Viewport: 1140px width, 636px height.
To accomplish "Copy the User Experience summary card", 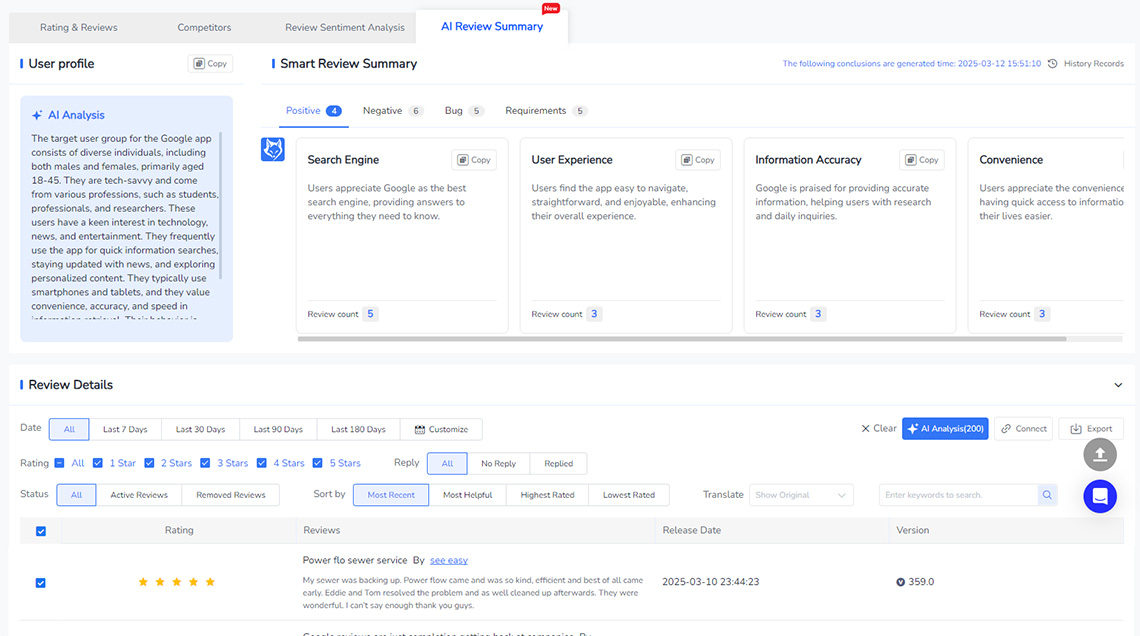I will [x=698, y=160].
